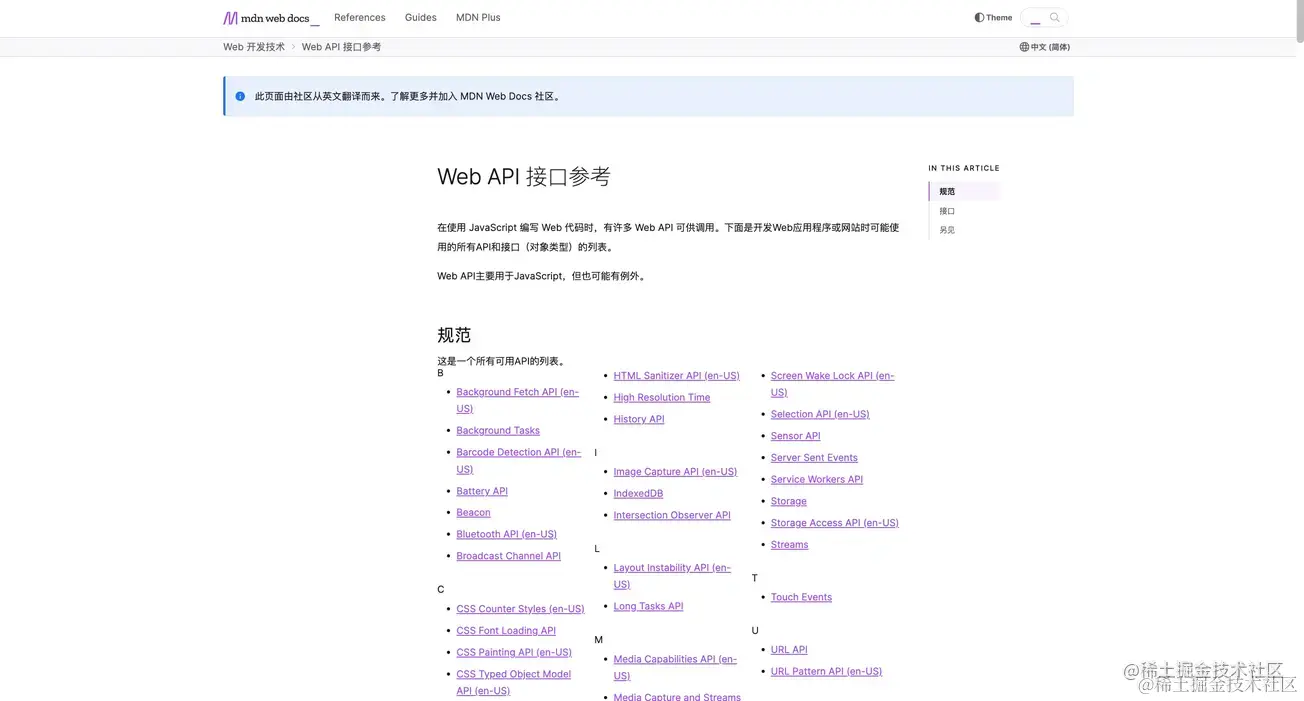This screenshot has width=1304, height=701.
Task: Click the search magnifier icon
Action: coord(1055,17)
